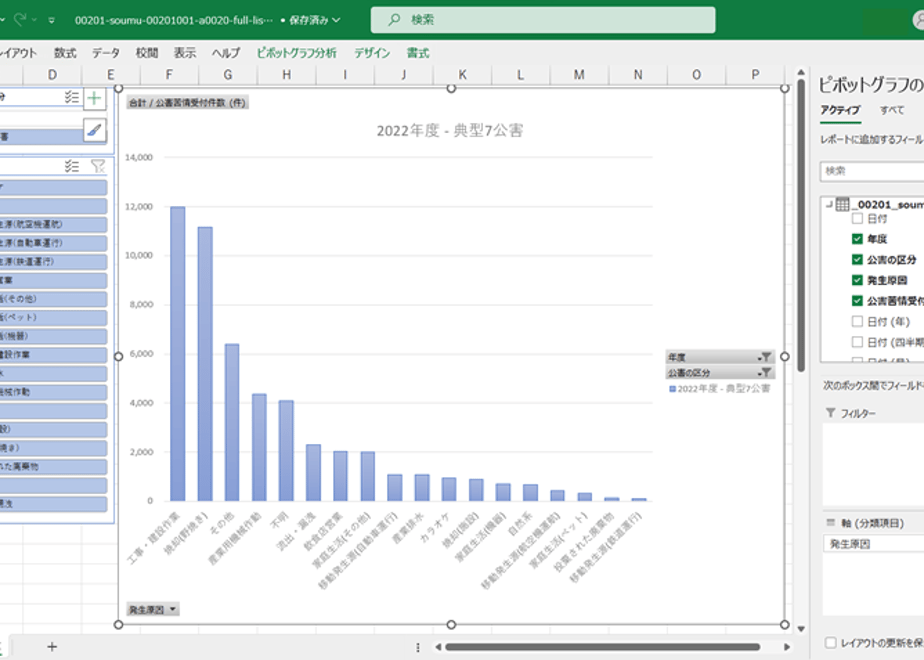The image size is (924, 660).
Task: Open the 保存済み save status dropdown
Action: (336, 20)
